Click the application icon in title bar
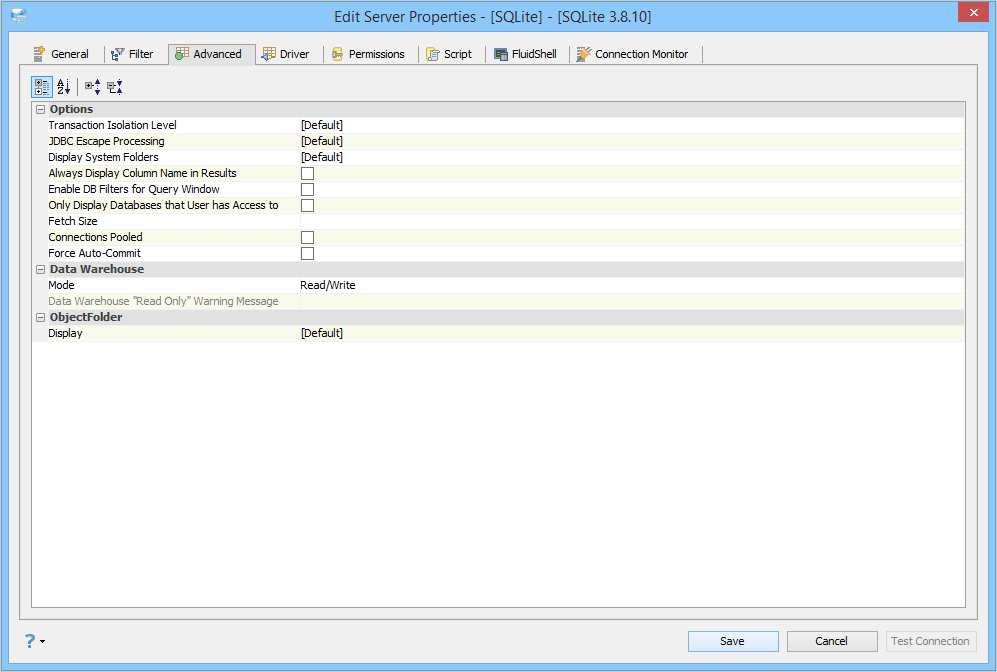The height and width of the screenshot is (672, 997). coord(19,16)
